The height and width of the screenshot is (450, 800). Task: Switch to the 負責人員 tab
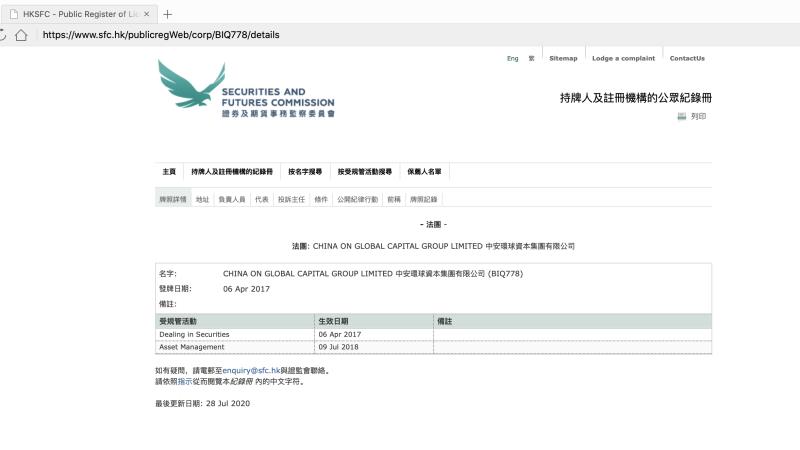coord(232,199)
